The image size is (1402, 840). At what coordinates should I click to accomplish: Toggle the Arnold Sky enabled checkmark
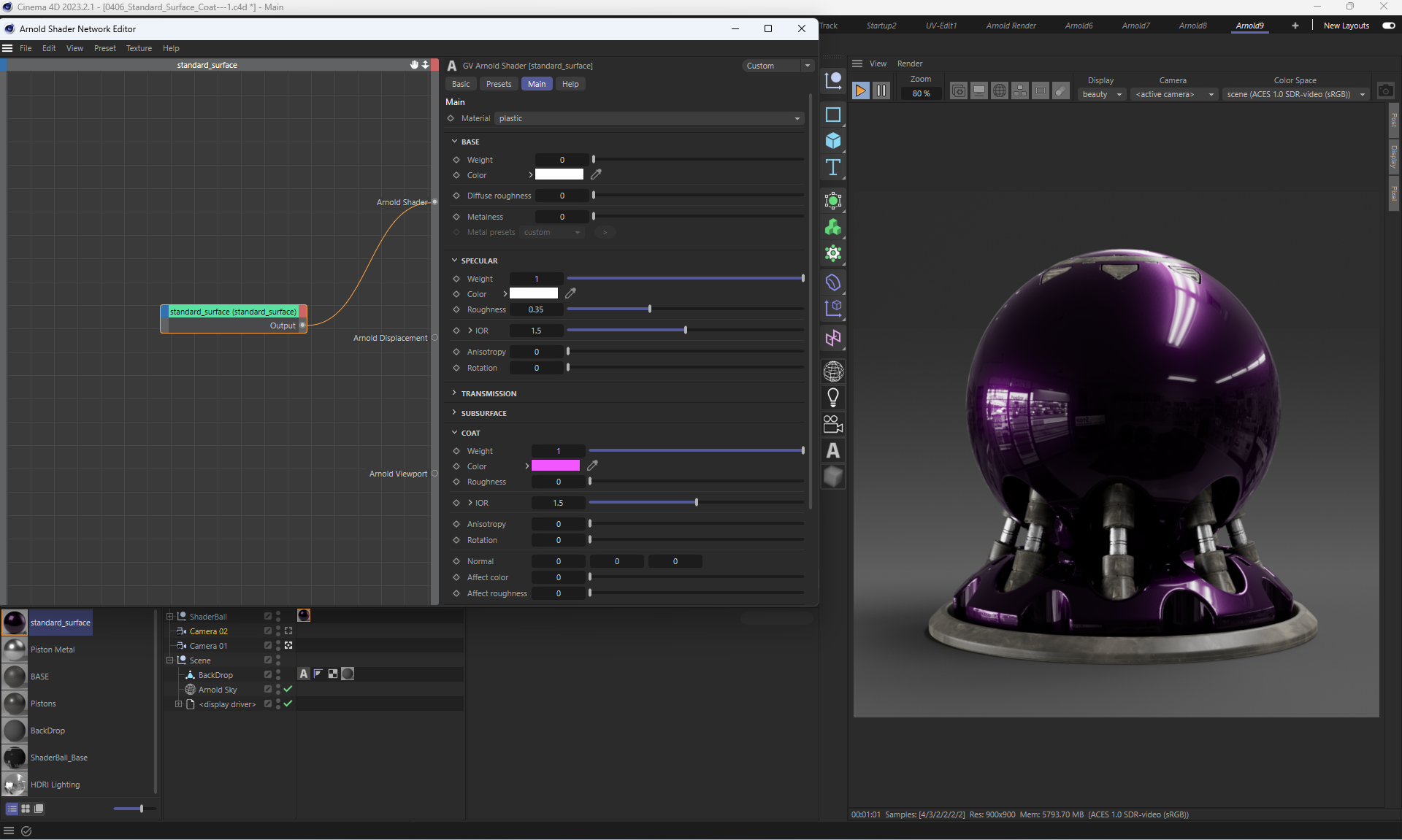point(288,690)
